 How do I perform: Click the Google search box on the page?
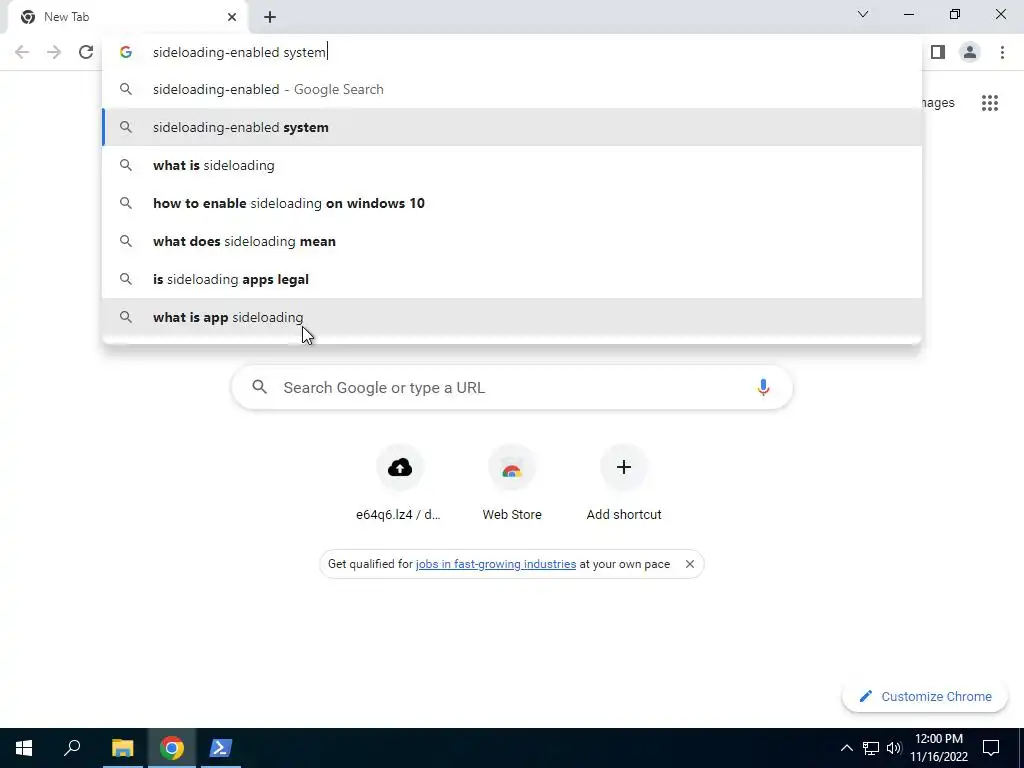pyautogui.click(x=512, y=387)
